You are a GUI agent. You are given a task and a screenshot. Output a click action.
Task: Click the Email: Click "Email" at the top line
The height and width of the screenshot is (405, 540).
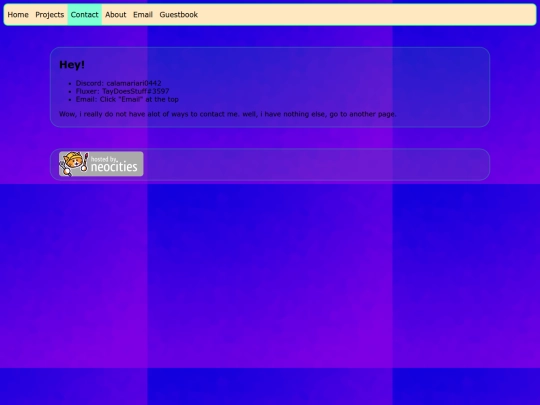(127, 100)
